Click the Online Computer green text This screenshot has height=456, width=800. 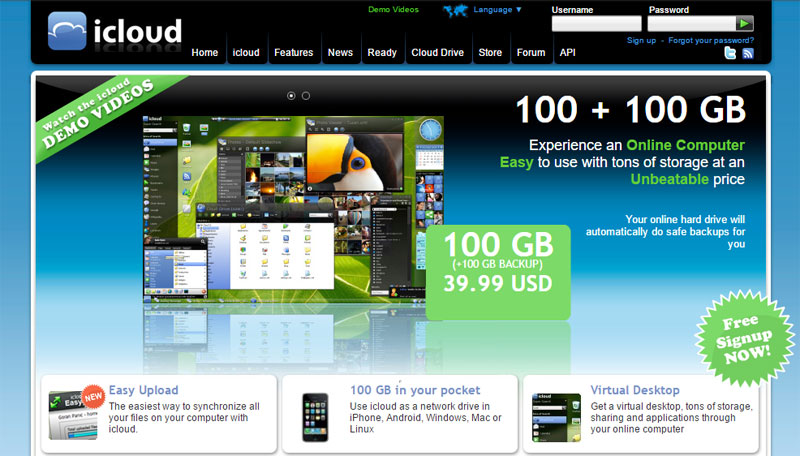pyautogui.click(x=685, y=145)
